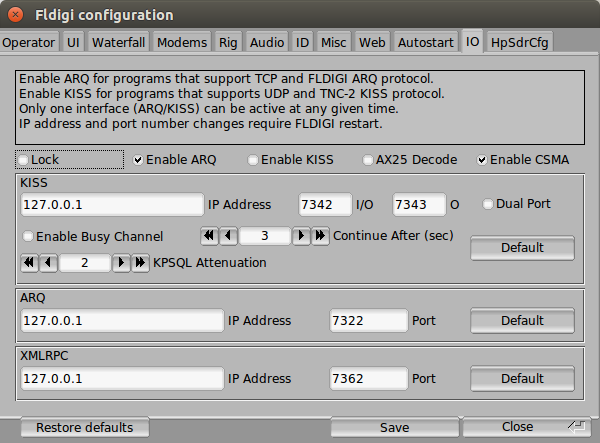600x443 pixels.
Task: Fast-decrease KPSQL Attenuation value
Action: pos(29,263)
